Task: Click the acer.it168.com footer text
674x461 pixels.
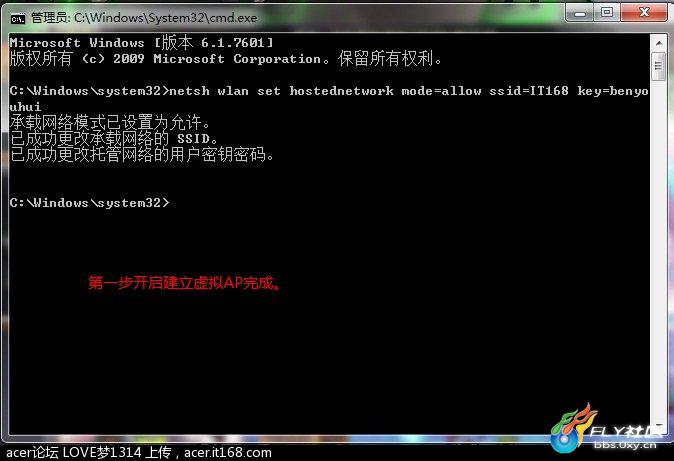Action: [x=228, y=453]
